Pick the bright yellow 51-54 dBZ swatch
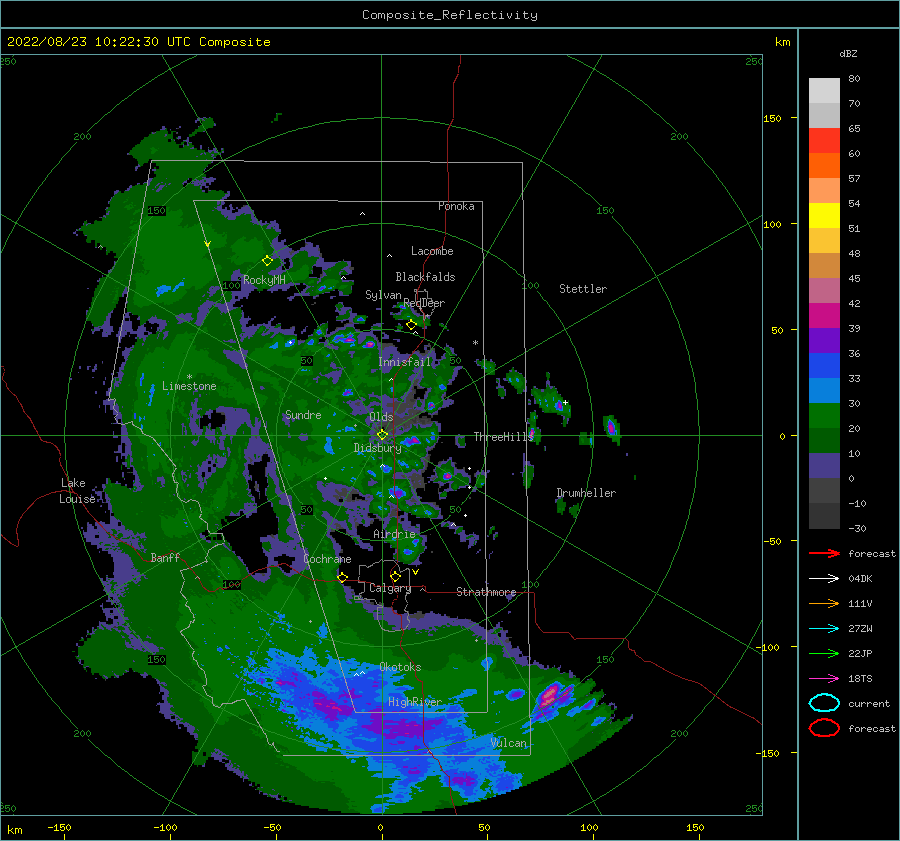Image resolution: width=900 pixels, height=841 pixels. (824, 216)
